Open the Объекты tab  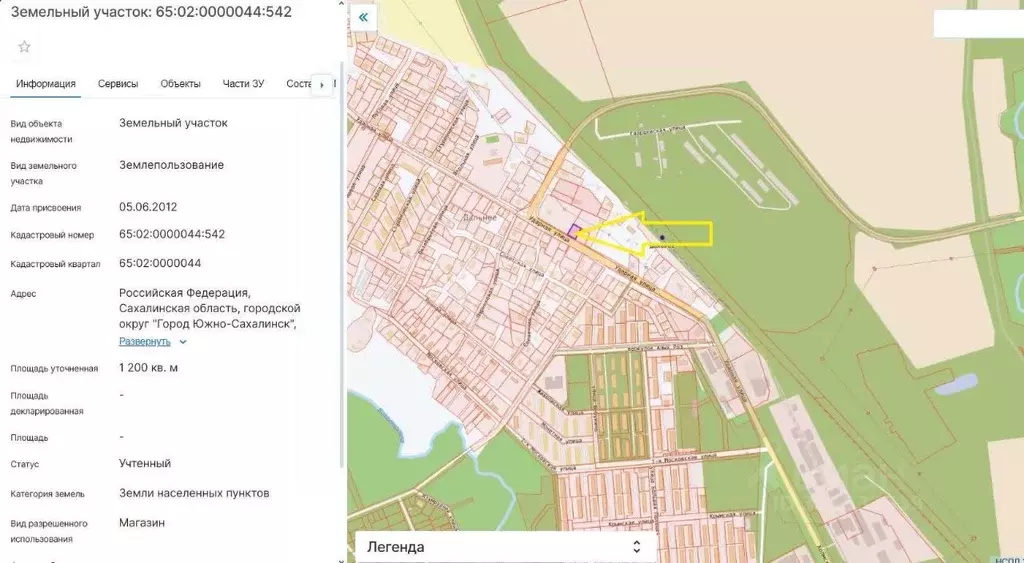[180, 84]
